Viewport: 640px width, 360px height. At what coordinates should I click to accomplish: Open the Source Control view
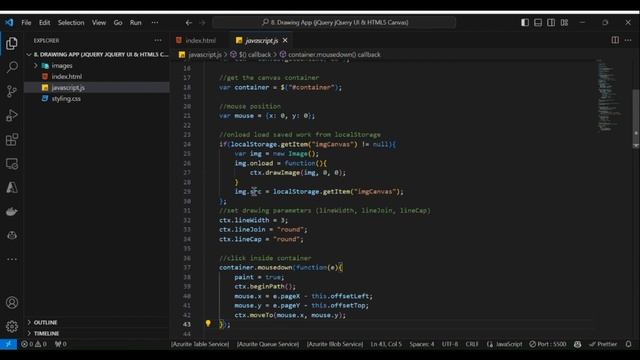[x=12, y=91]
